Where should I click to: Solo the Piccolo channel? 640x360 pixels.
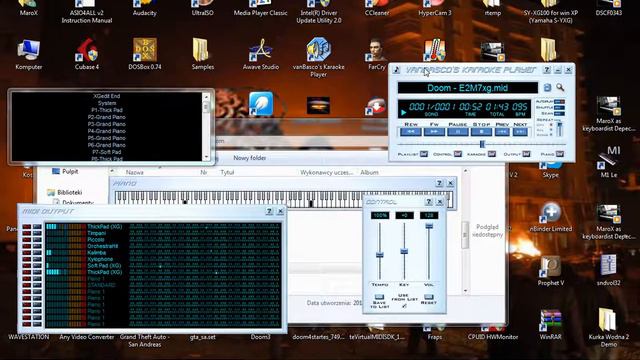tap(37, 240)
